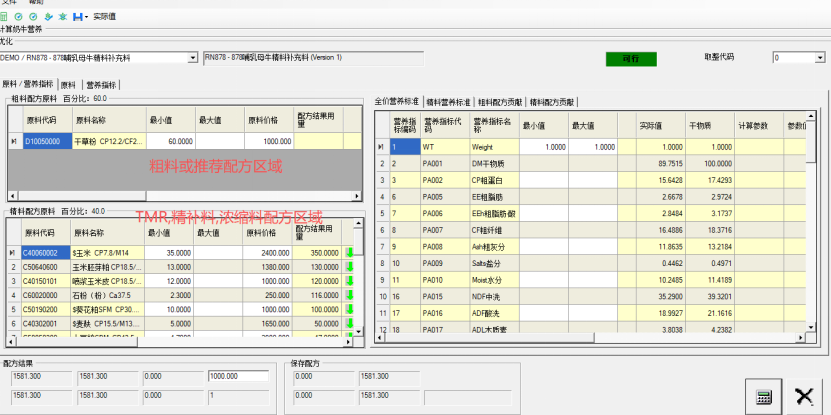Click the WT Weight minimum value 1.0000
This screenshot has width=831, height=415.
544,147
